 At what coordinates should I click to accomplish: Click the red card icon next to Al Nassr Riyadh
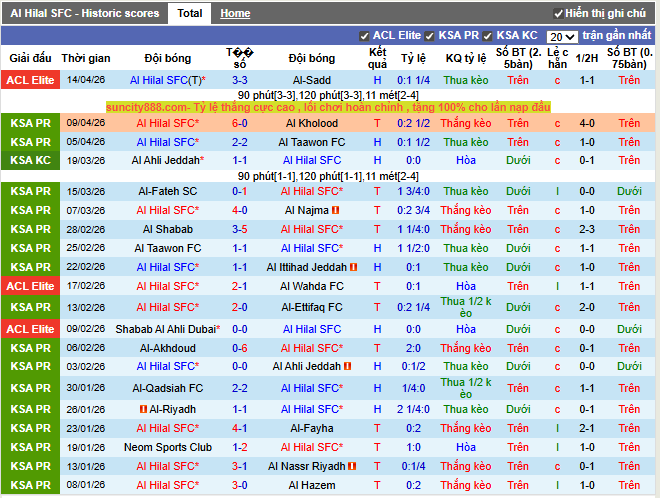[354, 466]
